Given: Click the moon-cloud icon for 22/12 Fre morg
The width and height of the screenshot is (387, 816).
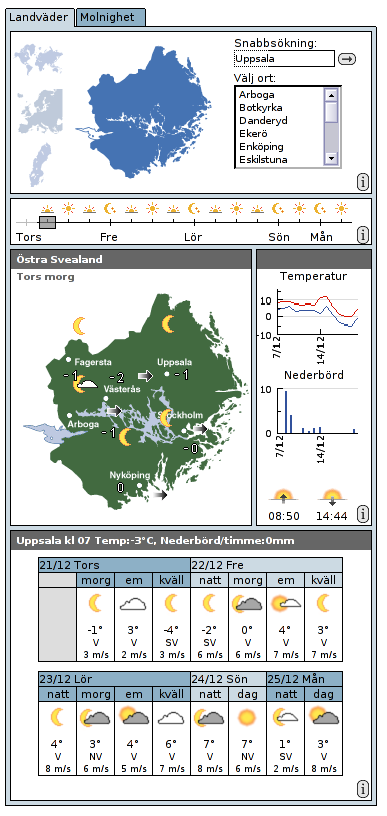Looking at the screenshot, I should [247, 604].
